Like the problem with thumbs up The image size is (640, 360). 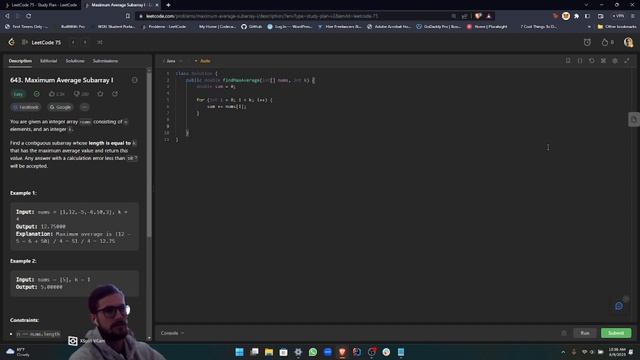57,94
